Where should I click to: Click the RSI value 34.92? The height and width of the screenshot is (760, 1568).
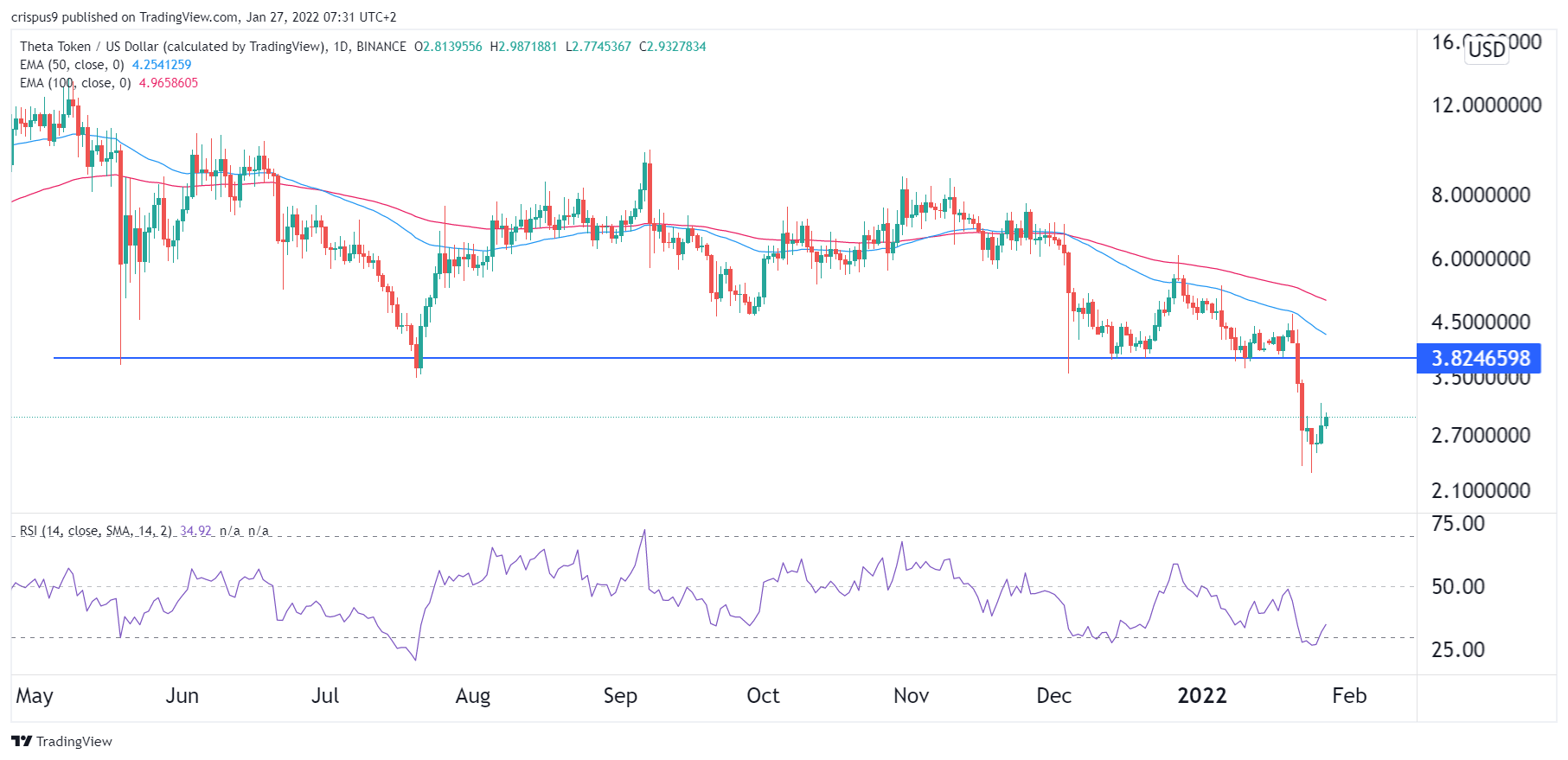pyautogui.click(x=195, y=531)
